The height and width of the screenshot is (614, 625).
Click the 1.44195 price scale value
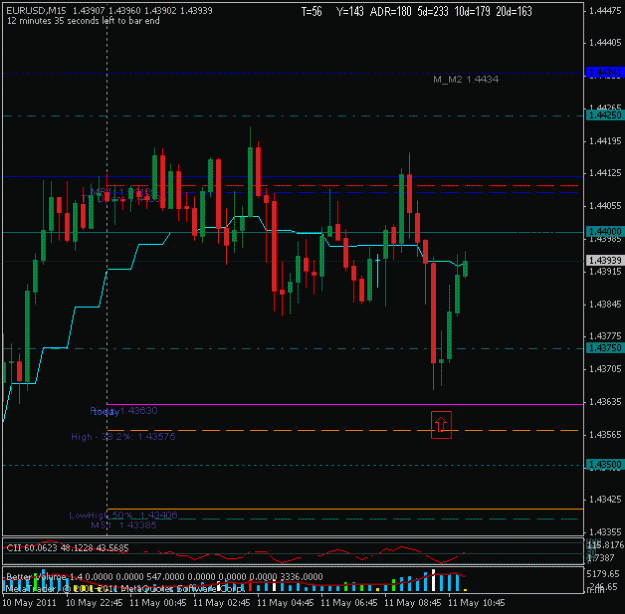click(605, 141)
